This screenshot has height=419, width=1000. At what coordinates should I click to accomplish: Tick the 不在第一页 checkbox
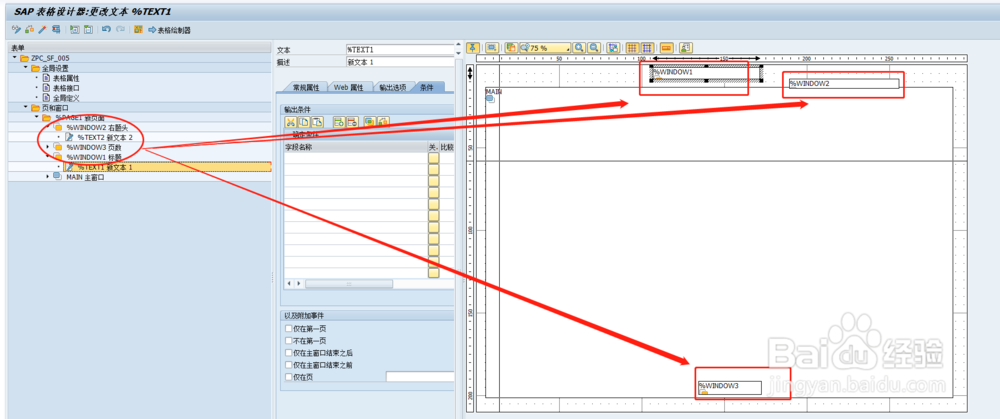[x=289, y=341]
